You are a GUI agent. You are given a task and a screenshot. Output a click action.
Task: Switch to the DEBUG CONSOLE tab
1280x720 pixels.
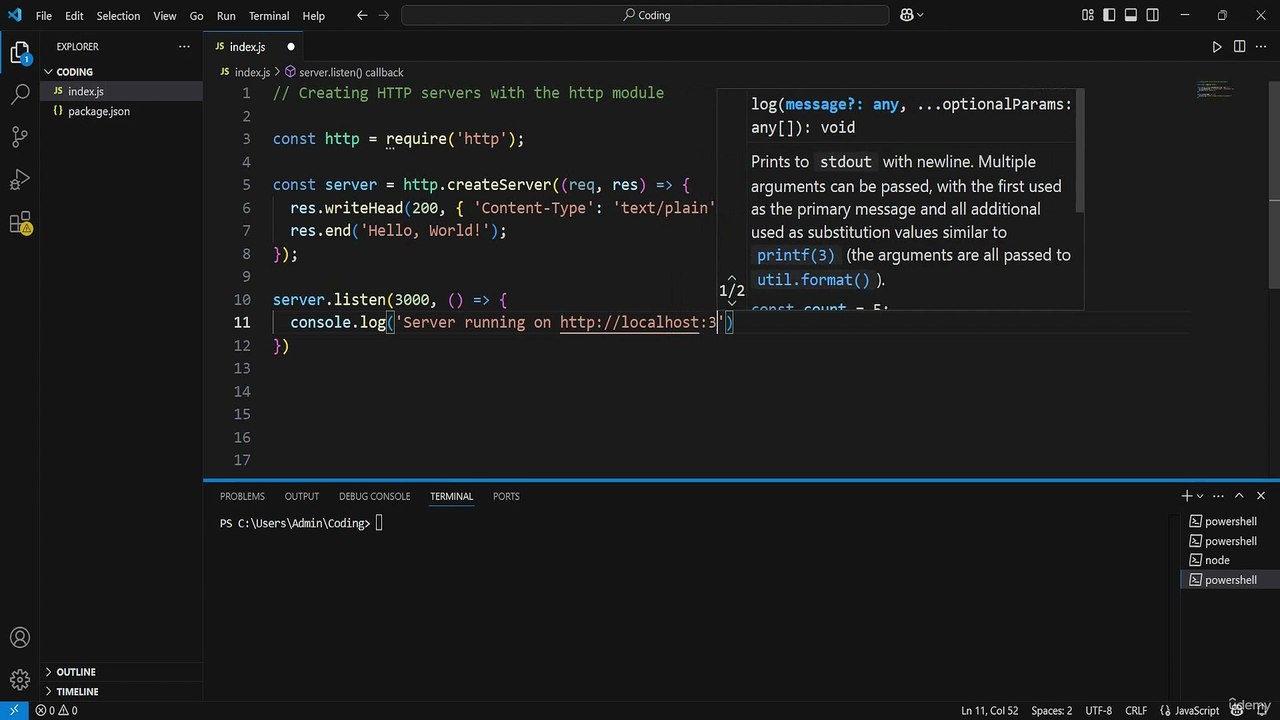click(374, 496)
